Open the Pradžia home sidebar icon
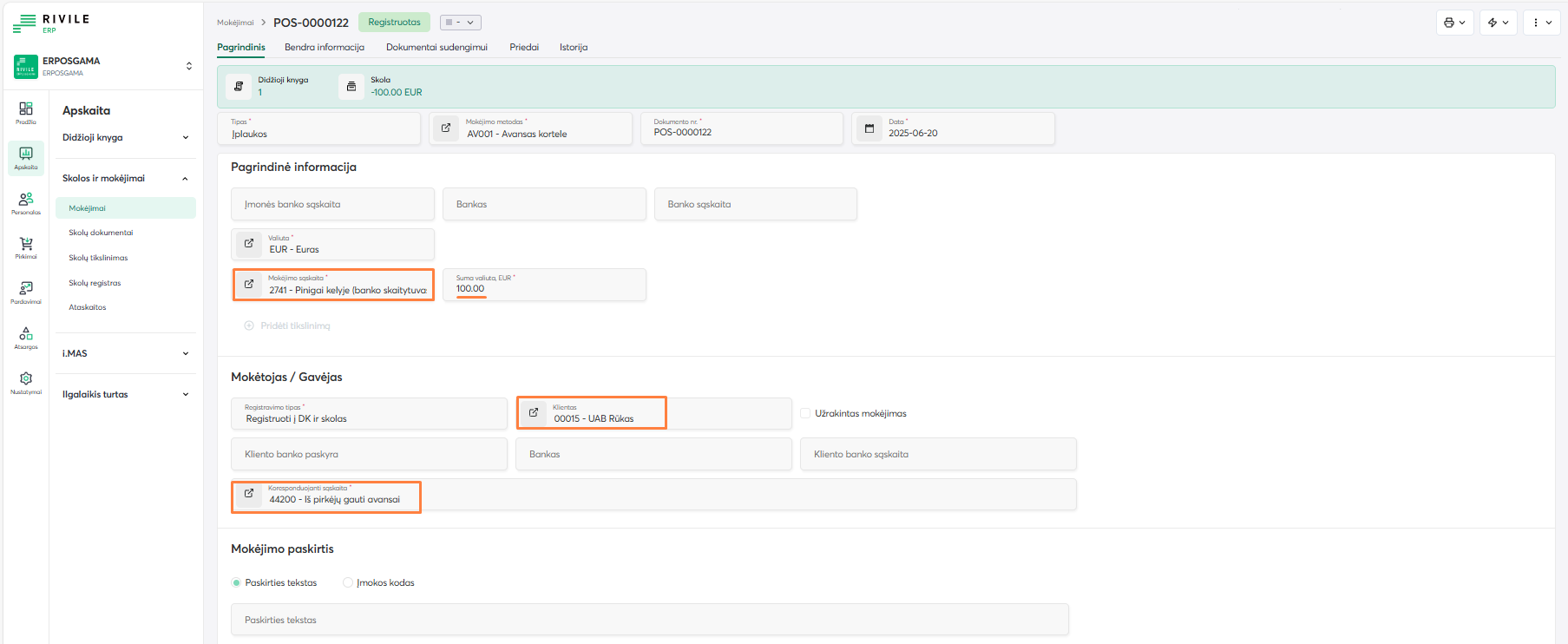The image size is (1568, 644). coord(26,110)
